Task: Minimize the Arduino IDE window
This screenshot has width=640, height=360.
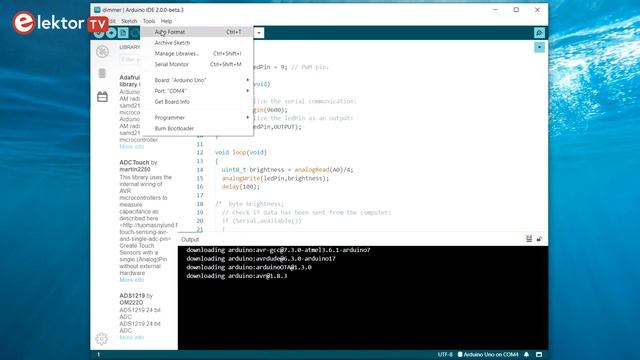Action: pos(495,10)
